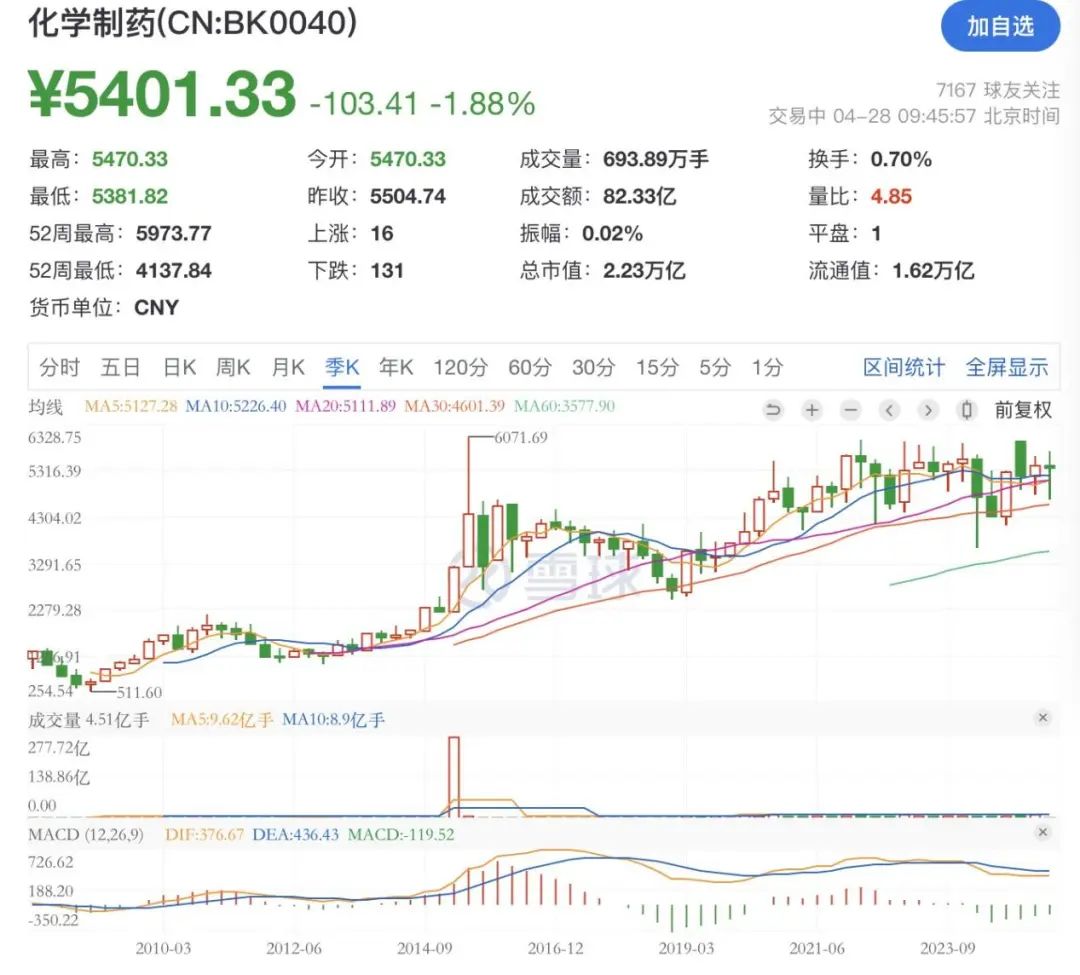Viewport: 1080px width, 975px height.
Task: Open the 120分 interval option
Action: [x=458, y=367]
